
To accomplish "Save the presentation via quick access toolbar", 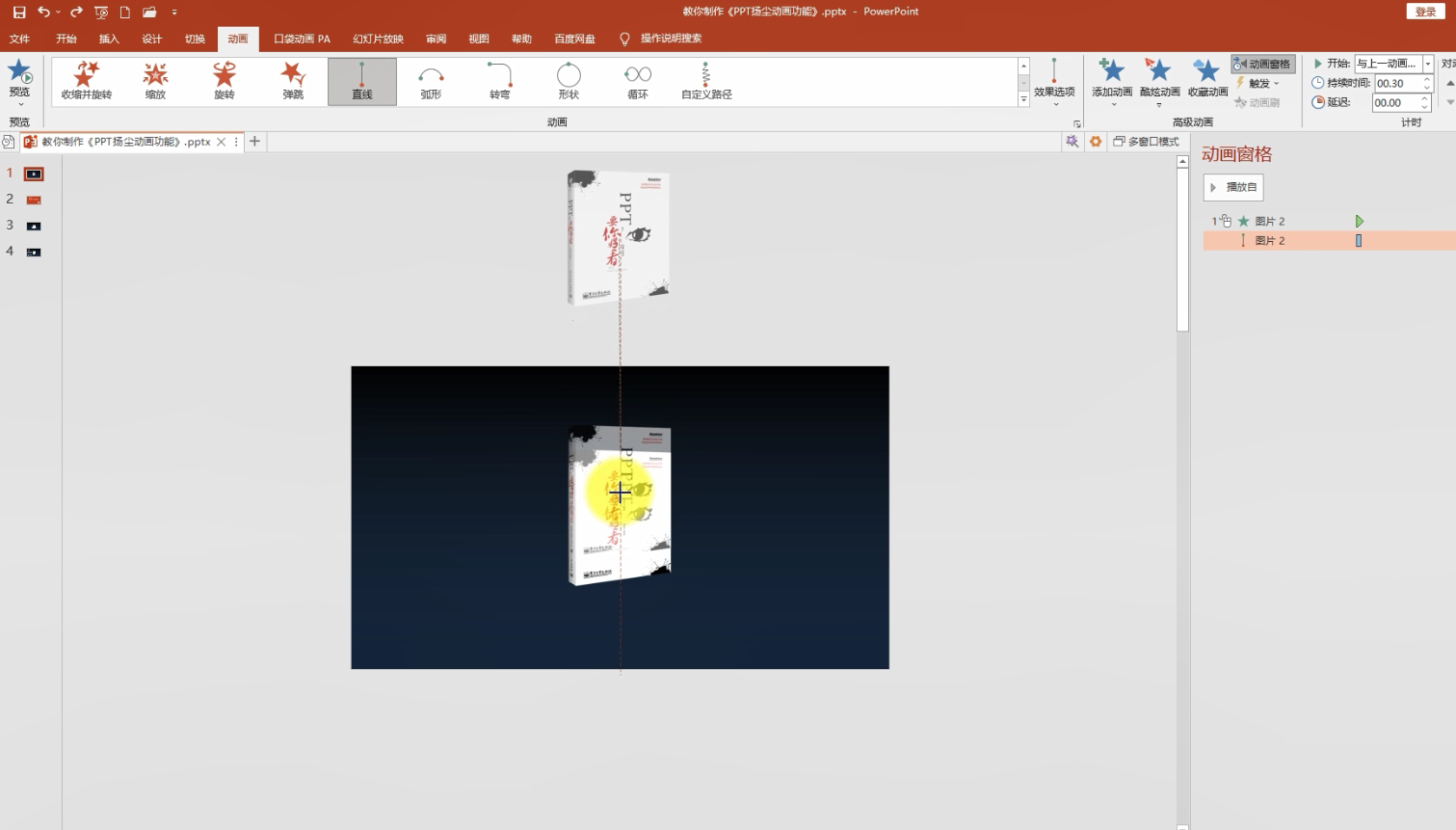I will tap(19, 13).
